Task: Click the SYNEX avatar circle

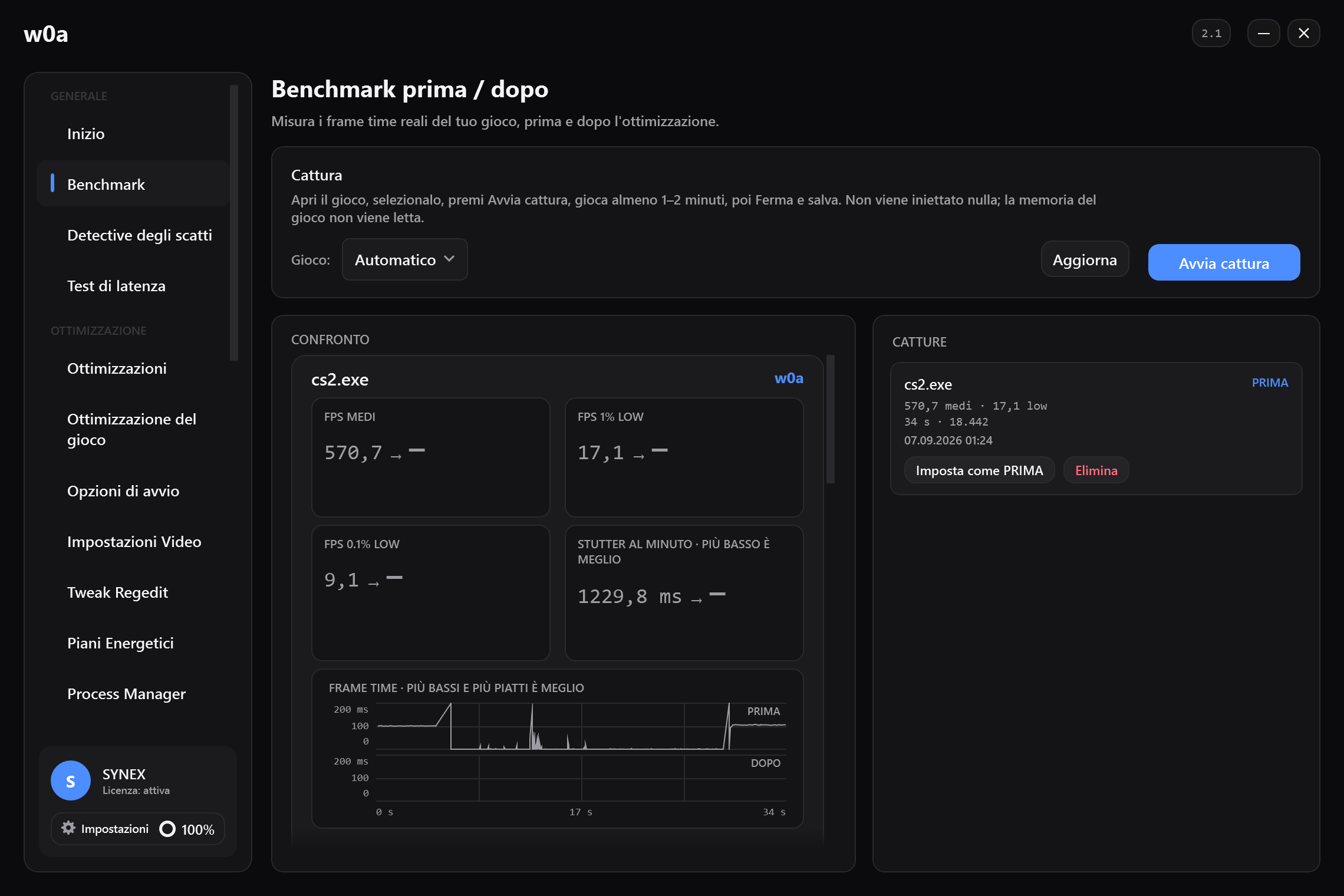Action: (71, 780)
